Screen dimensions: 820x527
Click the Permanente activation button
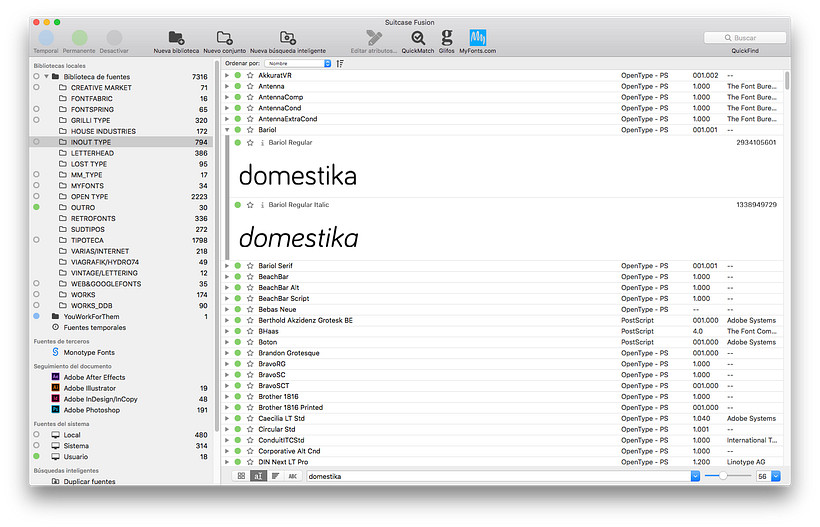[x=79, y=38]
